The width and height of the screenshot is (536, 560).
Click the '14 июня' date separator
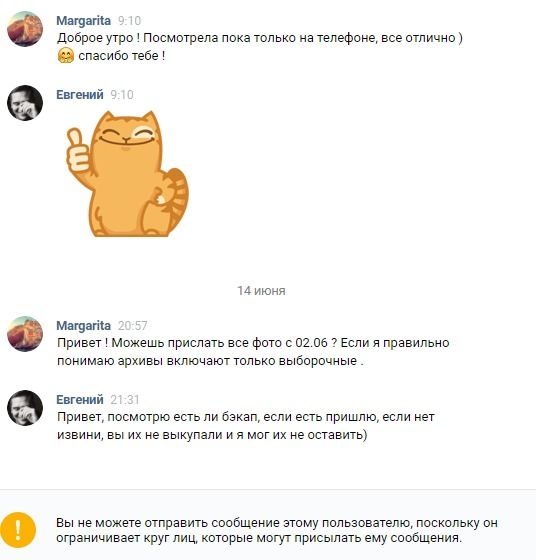[261, 291]
